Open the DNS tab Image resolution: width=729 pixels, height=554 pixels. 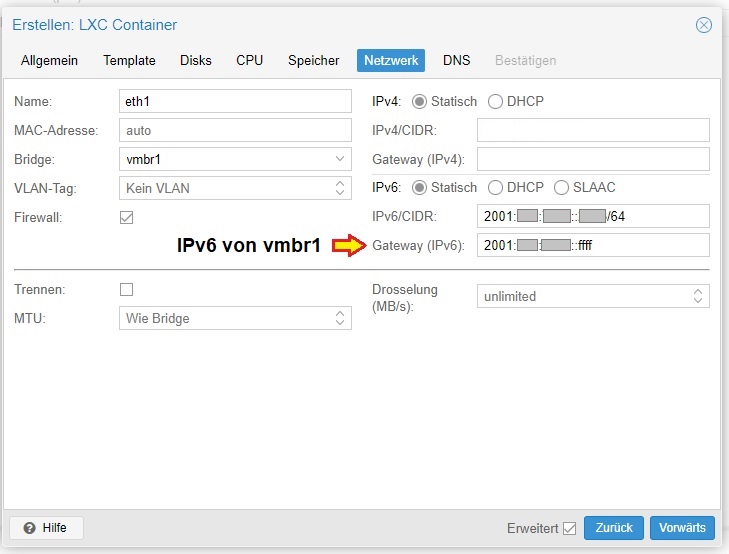(x=456, y=61)
